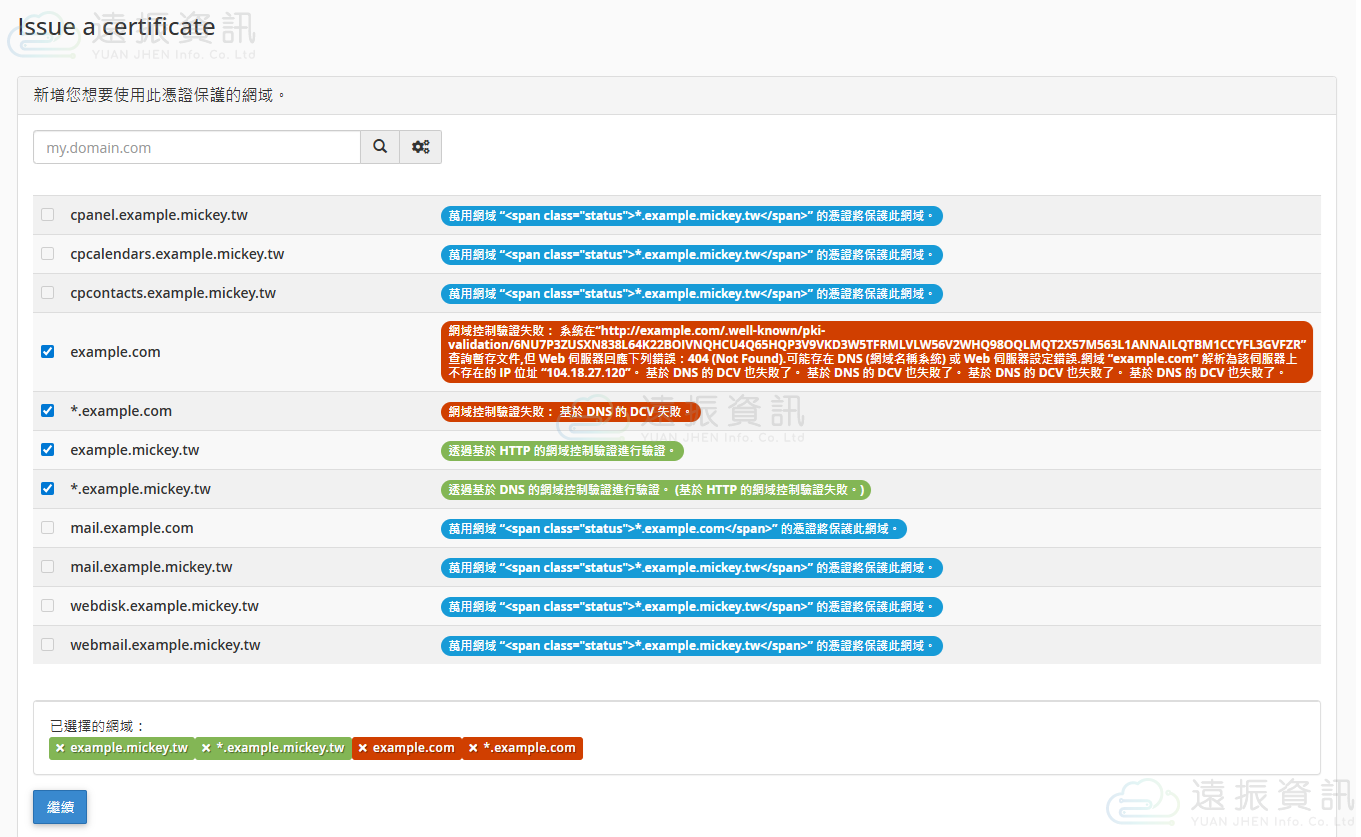Uncheck the *.example.mickey.tw checkbox
This screenshot has width=1361, height=837.
[48, 489]
